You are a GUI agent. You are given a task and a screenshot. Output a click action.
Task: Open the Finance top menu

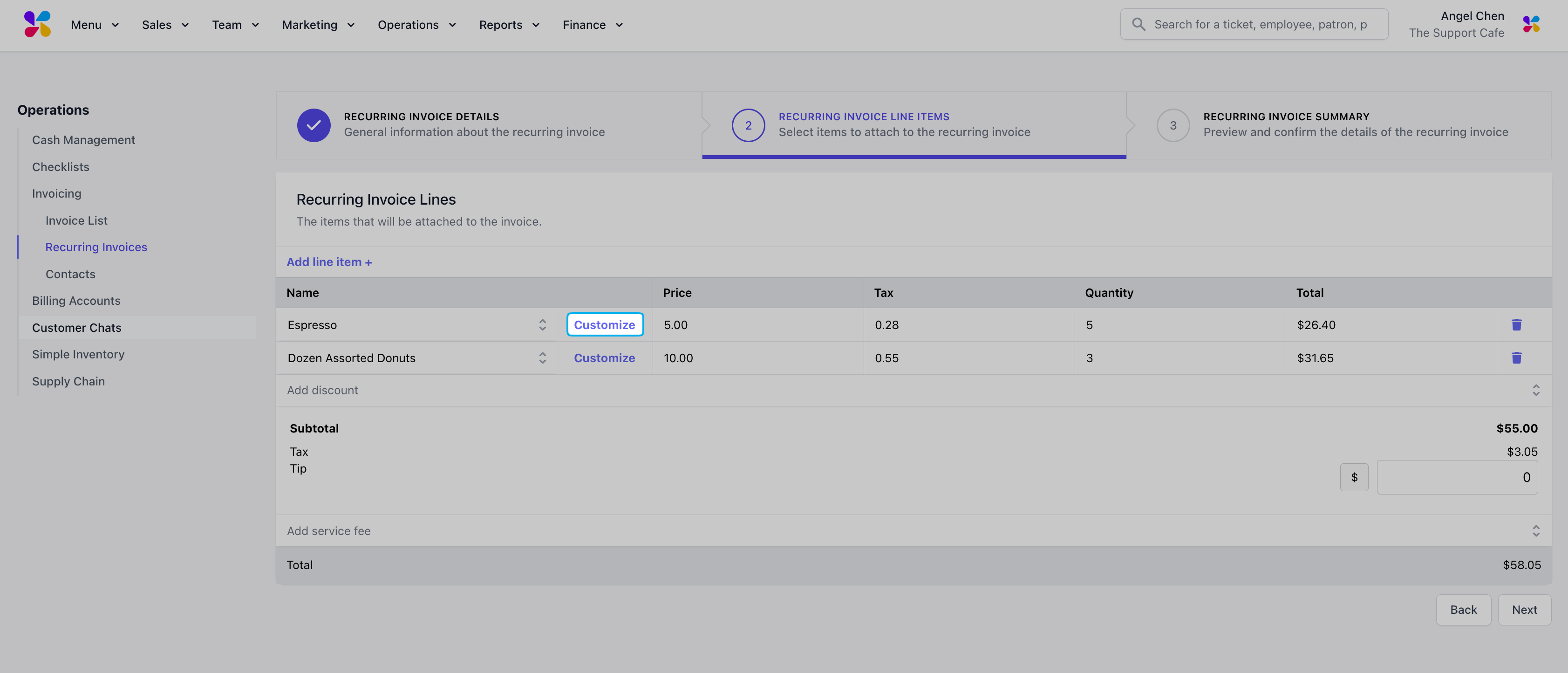(592, 25)
